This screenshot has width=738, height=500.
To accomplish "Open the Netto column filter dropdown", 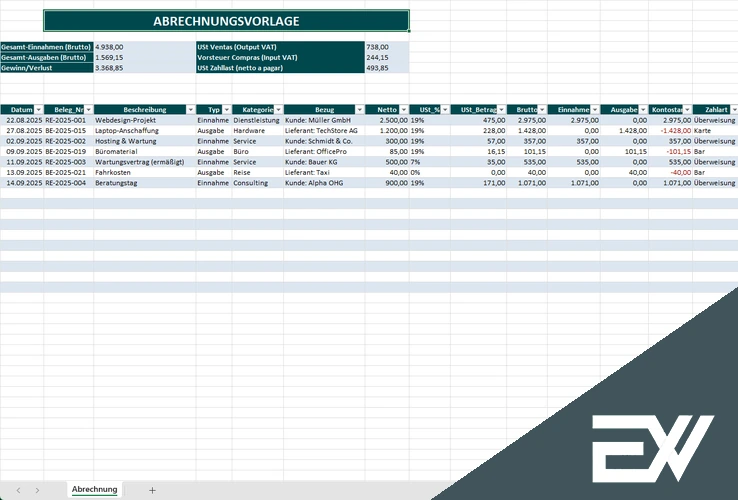I will point(404,110).
